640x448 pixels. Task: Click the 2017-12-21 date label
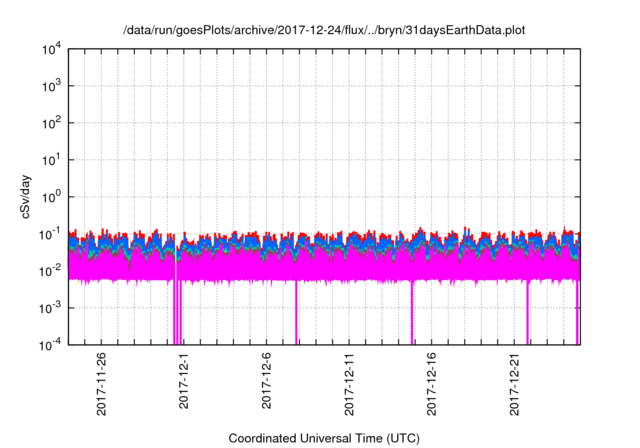pyautogui.click(x=514, y=384)
